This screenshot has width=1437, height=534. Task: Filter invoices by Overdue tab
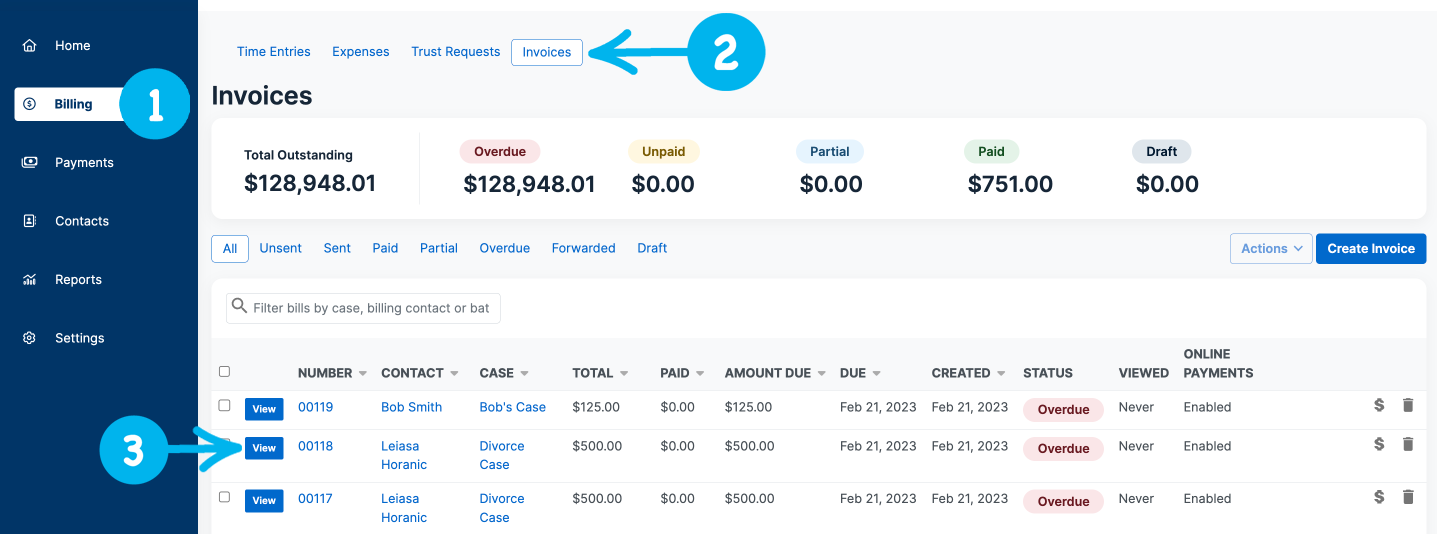[504, 248]
